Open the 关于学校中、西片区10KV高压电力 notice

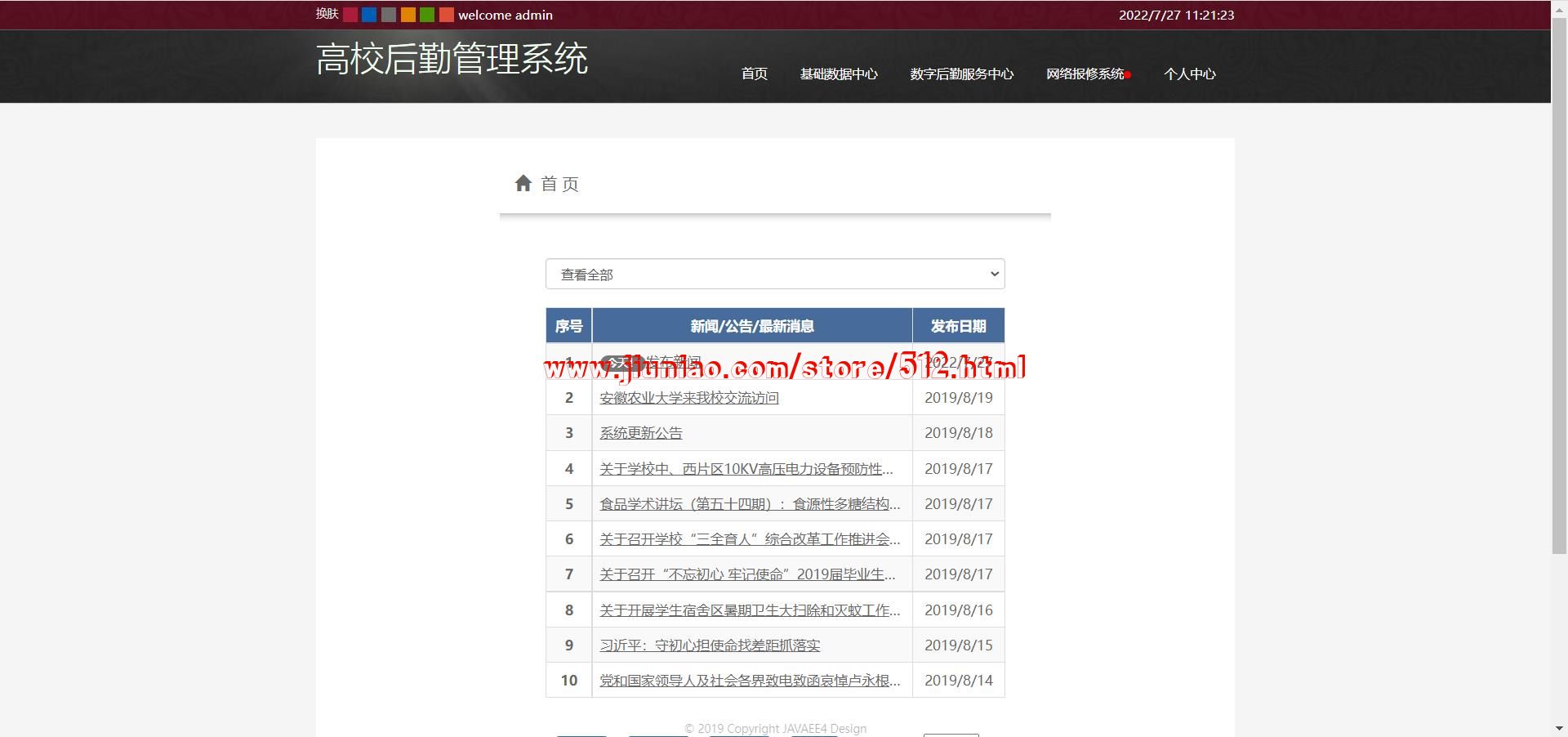tap(746, 469)
